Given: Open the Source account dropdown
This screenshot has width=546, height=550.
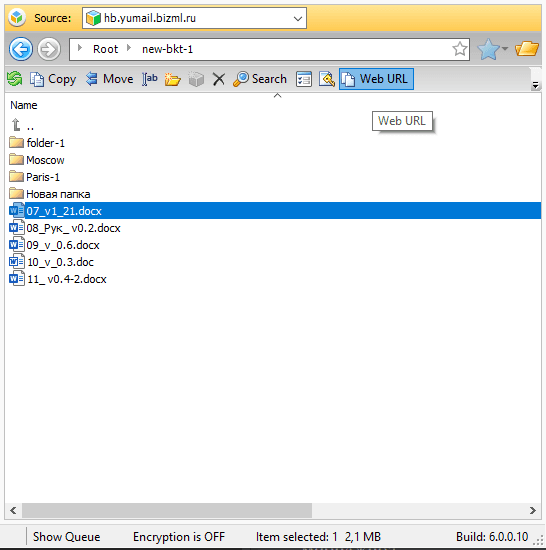Looking at the screenshot, I should [x=298, y=18].
